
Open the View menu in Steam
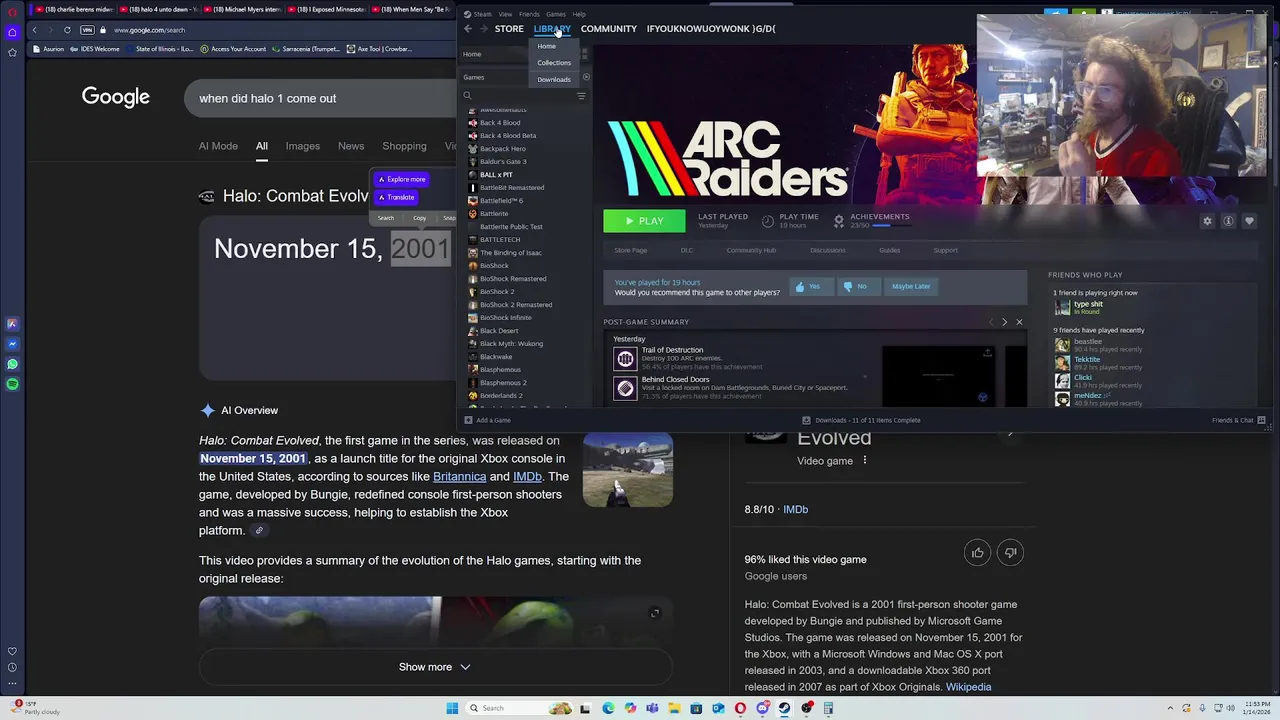(x=505, y=14)
